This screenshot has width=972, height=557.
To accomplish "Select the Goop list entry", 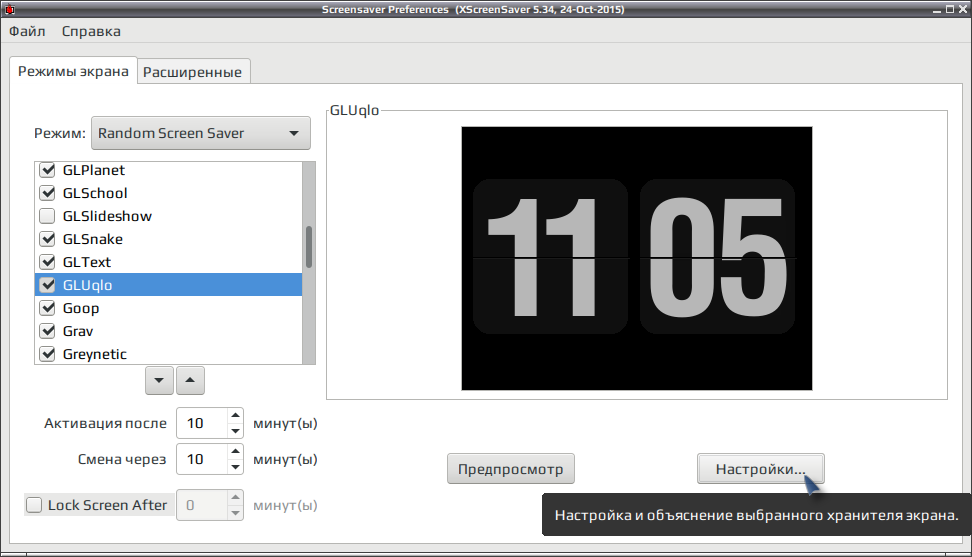I will click(x=168, y=307).
